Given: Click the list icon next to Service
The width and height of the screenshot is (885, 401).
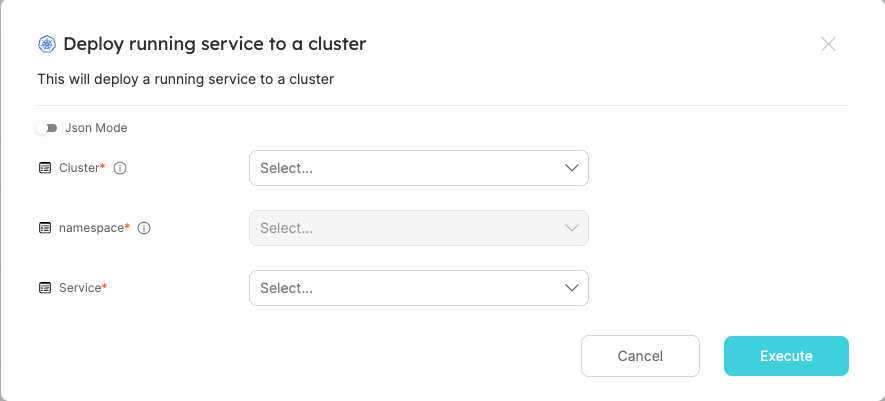Looking at the screenshot, I should (45, 288).
